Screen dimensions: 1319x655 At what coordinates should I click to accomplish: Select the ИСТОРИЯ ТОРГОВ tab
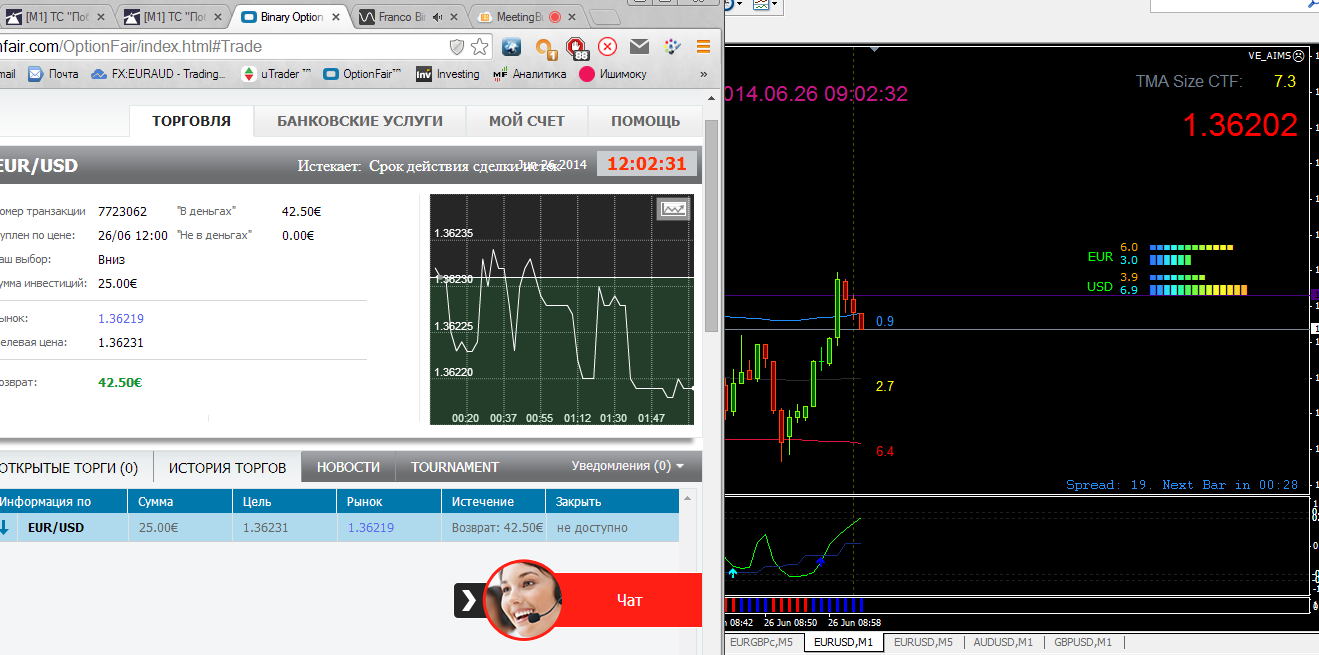(227, 467)
